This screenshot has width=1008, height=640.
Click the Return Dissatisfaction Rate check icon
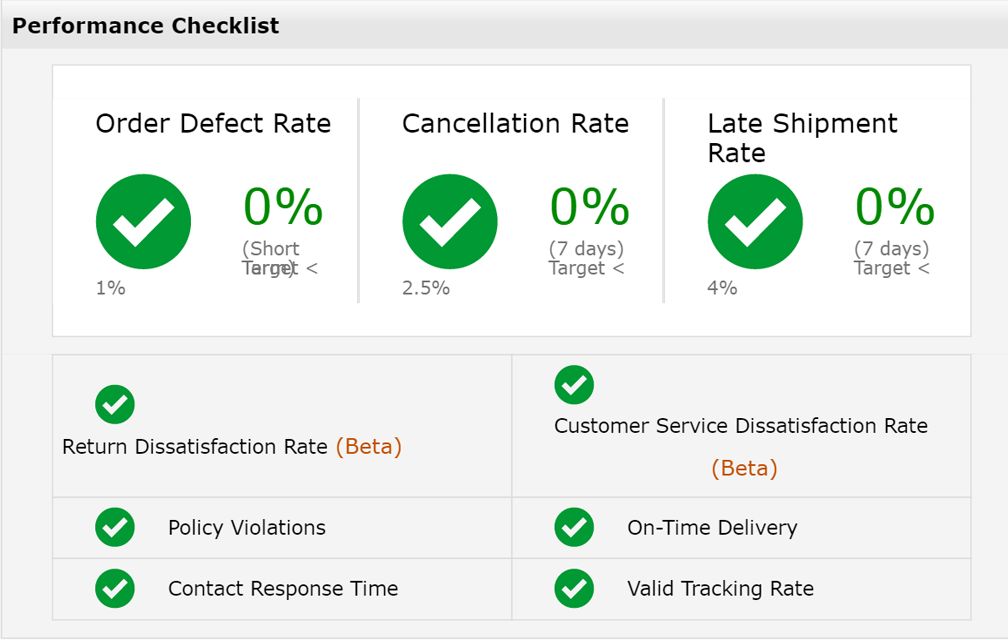pyautogui.click(x=115, y=404)
